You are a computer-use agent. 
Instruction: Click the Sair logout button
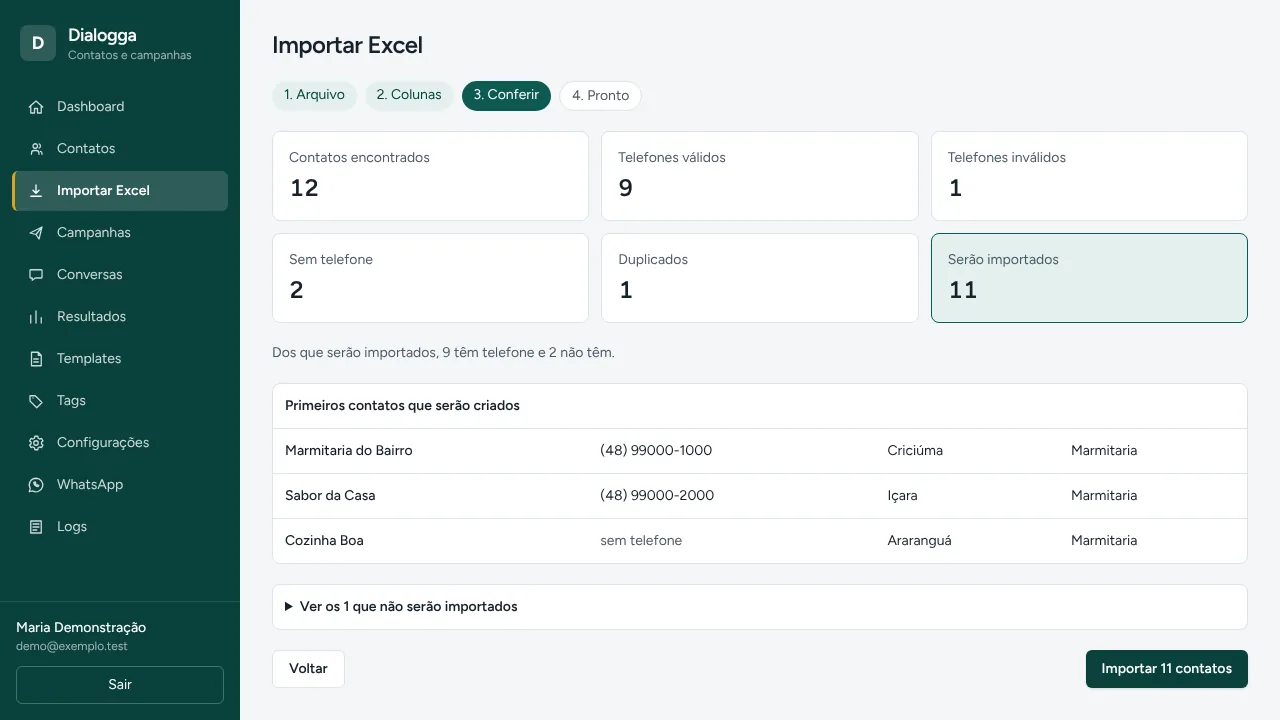[120, 685]
